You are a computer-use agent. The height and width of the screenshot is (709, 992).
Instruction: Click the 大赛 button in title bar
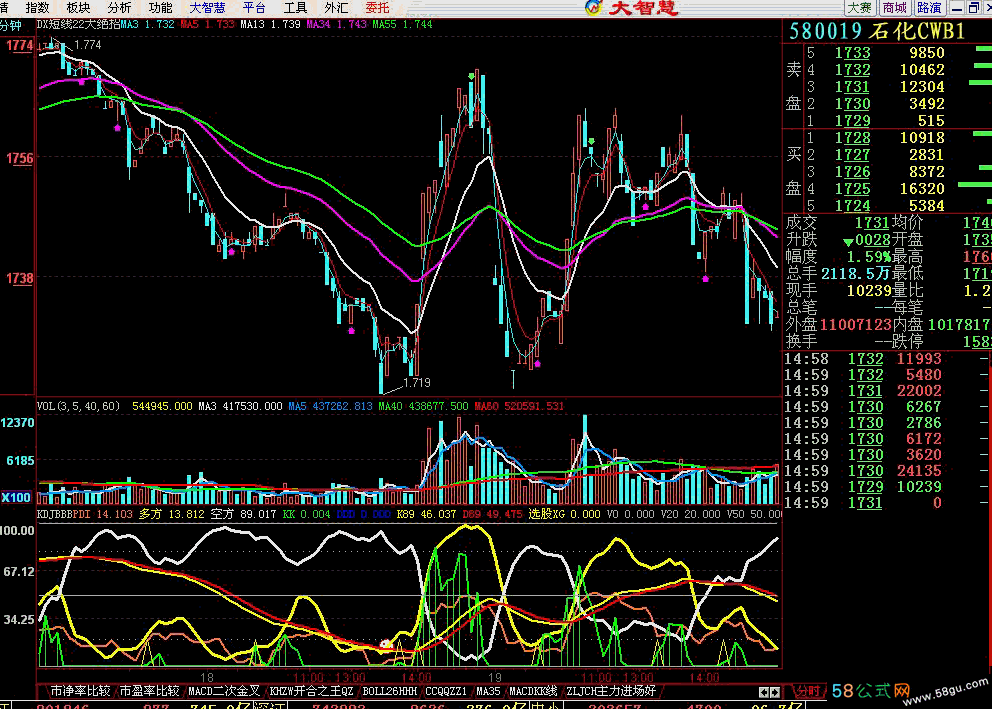pos(860,8)
